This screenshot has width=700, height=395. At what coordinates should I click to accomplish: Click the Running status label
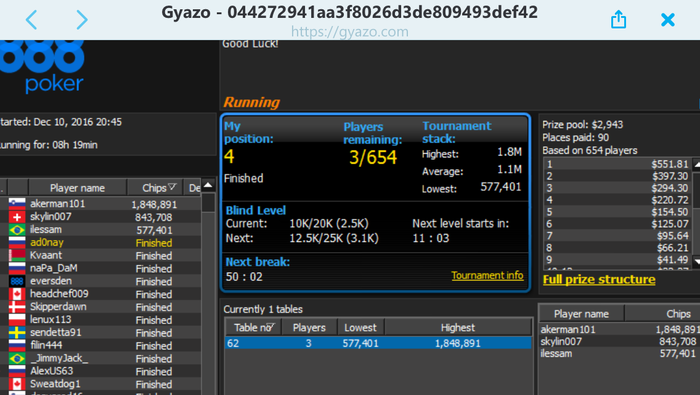pos(251,102)
